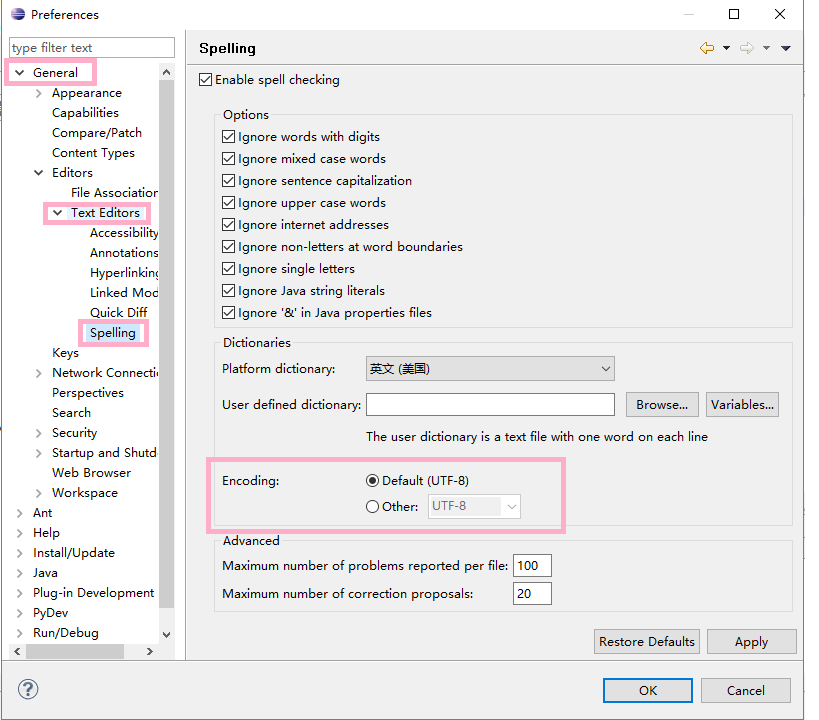Select Quick Diff in the tree

point(119,312)
